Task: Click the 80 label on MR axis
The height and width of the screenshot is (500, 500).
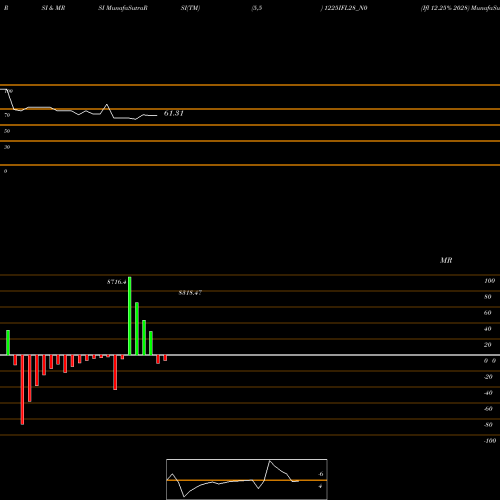Action: (x=488, y=297)
